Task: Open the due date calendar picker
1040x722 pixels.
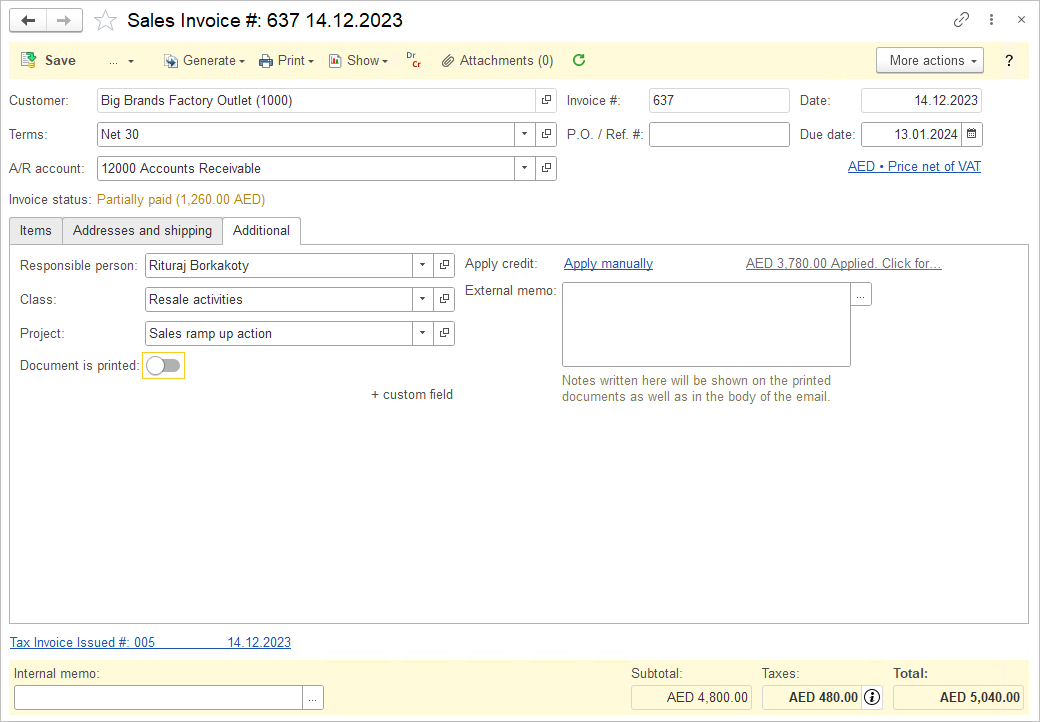Action: point(972,134)
